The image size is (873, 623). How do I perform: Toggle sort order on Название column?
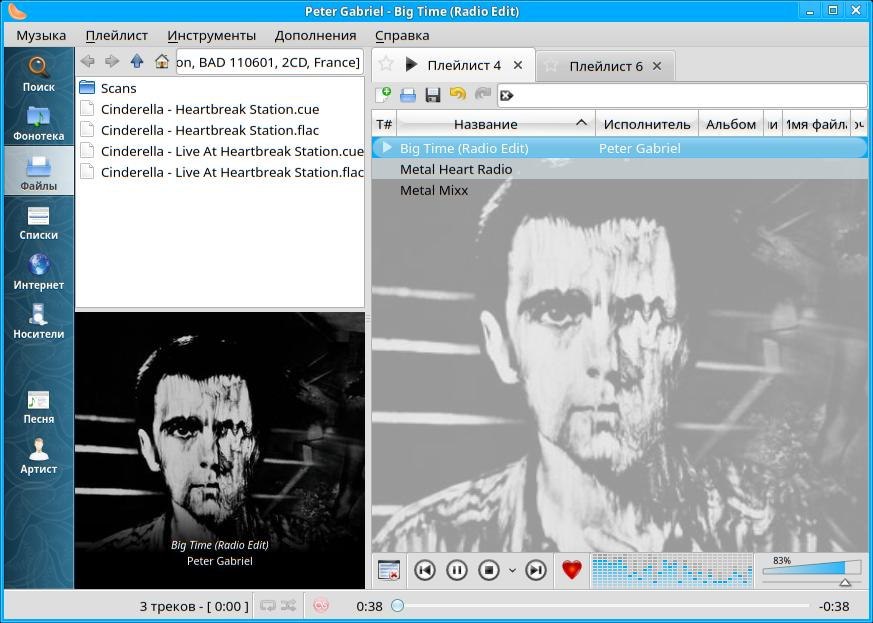[x=495, y=124]
